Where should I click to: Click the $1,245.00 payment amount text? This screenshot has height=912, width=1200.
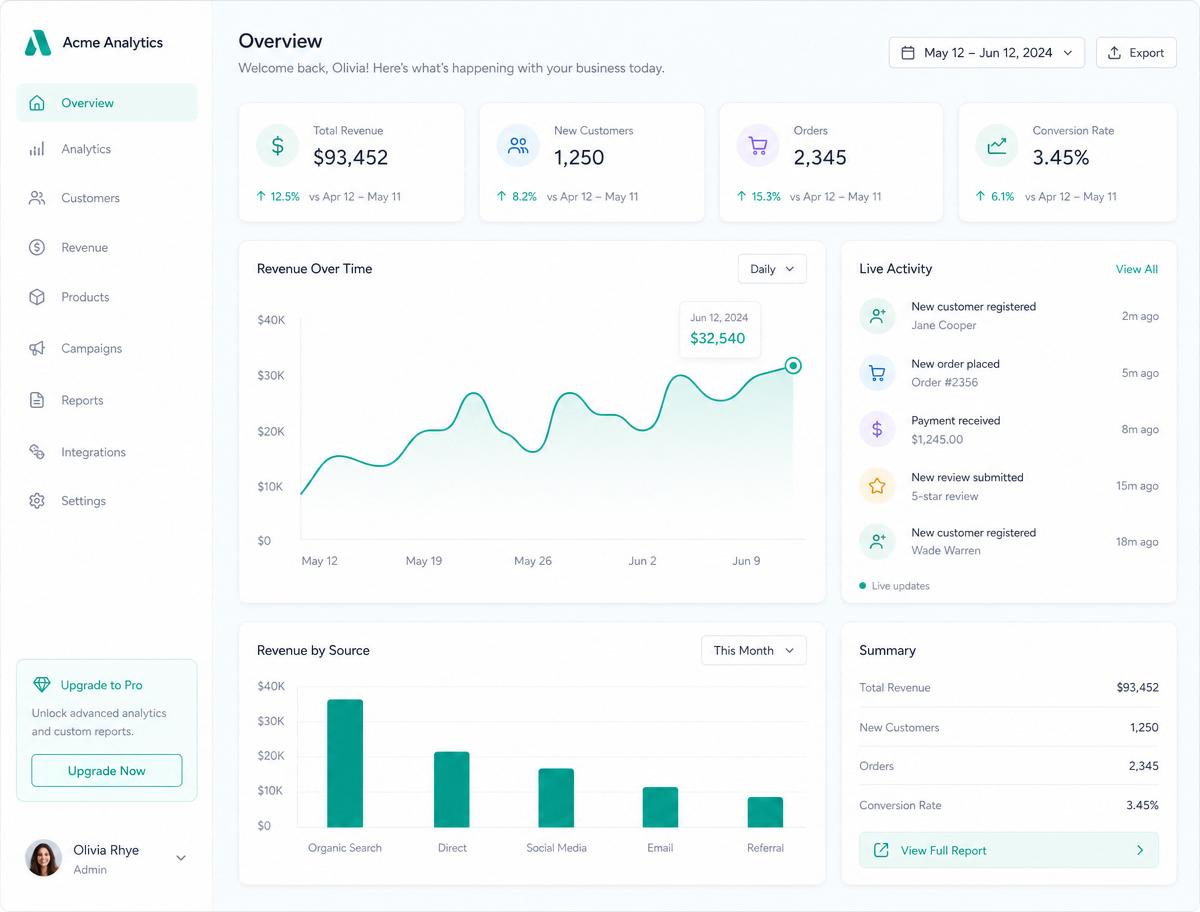937,439
